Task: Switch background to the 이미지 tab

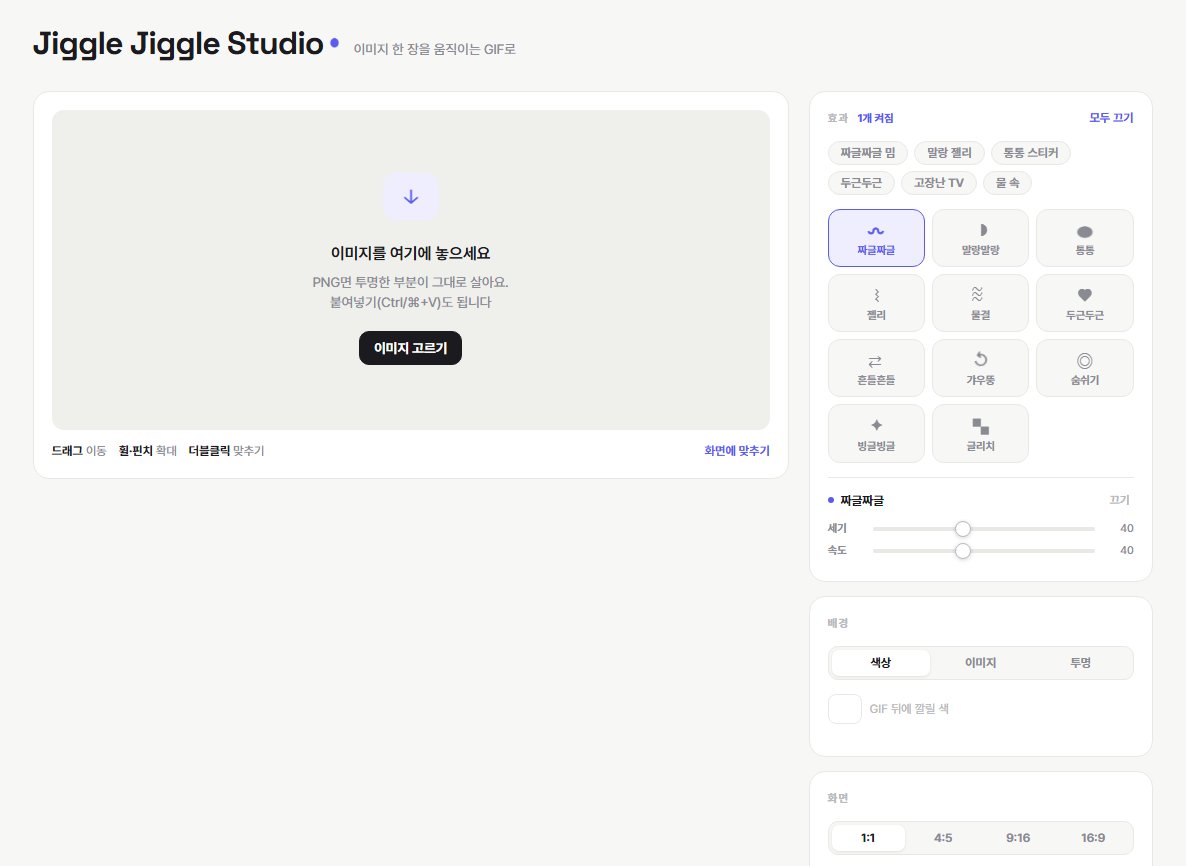Action: pyautogui.click(x=980, y=663)
